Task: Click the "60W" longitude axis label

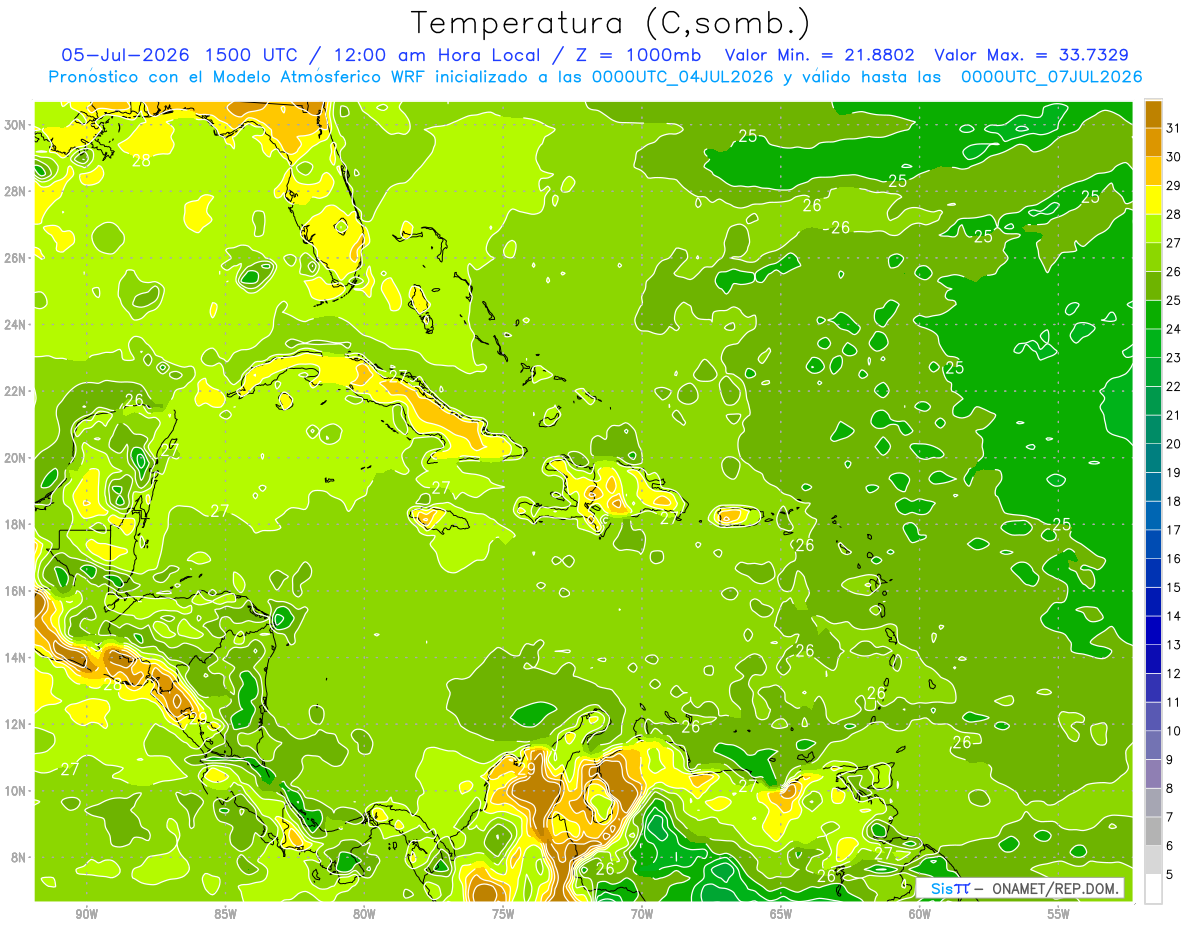Action: click(x=920, y=914)
